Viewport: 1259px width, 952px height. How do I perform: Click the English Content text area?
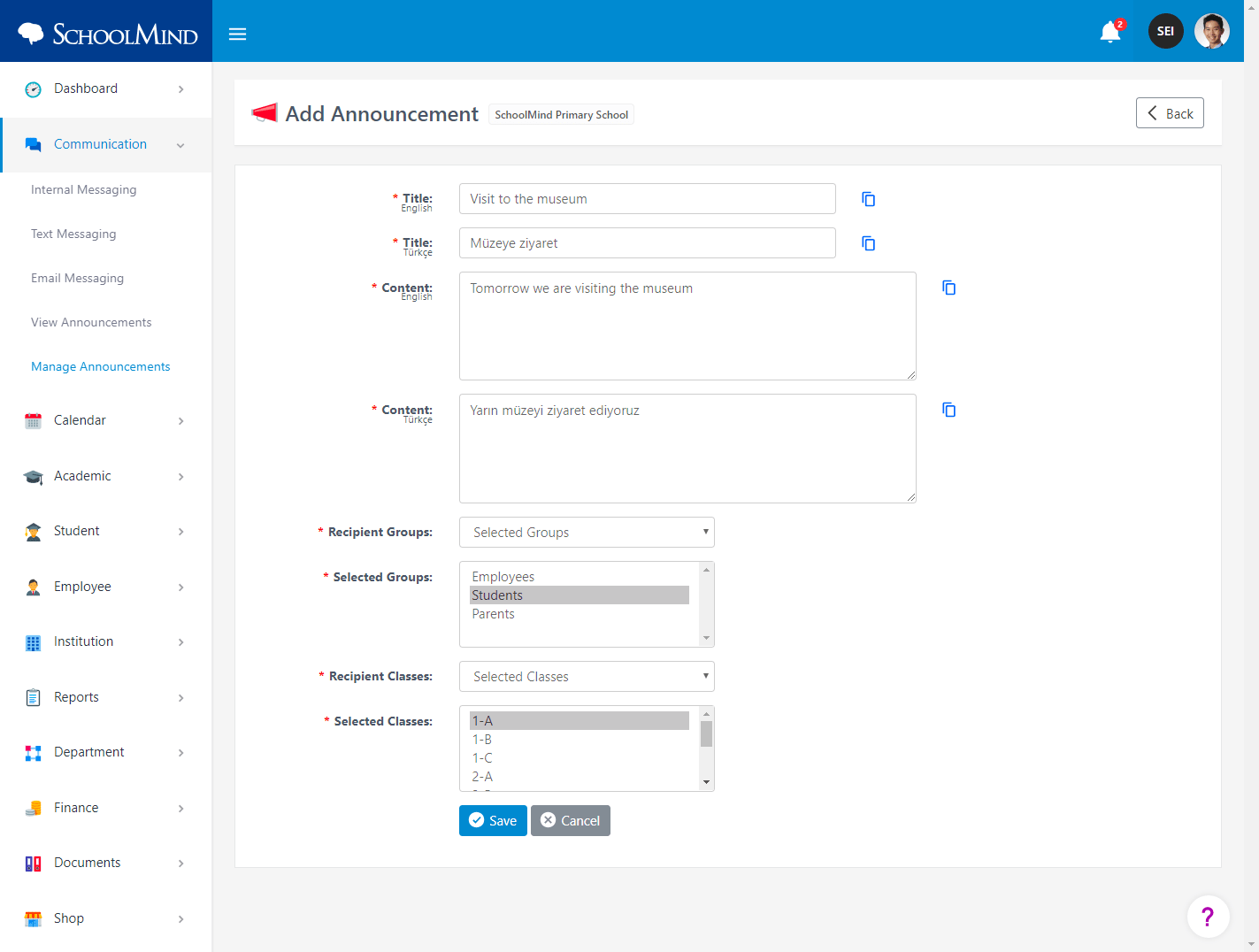pyautogui.click(x=687, y=326)
